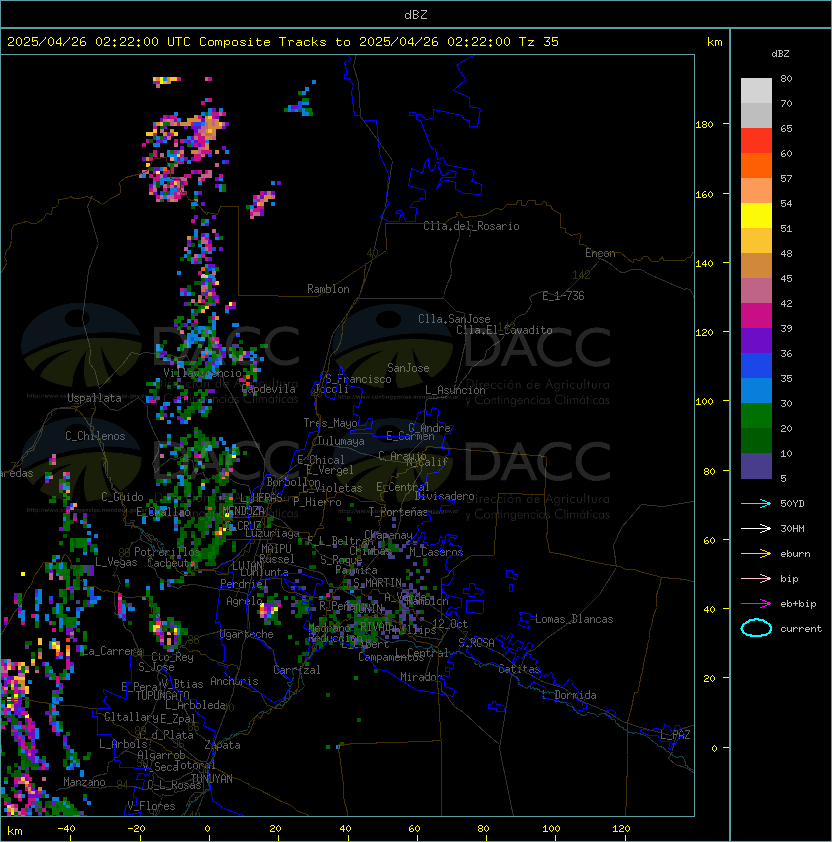832x842 pixels.
Task: Select the pink bip arrow legend icon
Action: point(756,578)
